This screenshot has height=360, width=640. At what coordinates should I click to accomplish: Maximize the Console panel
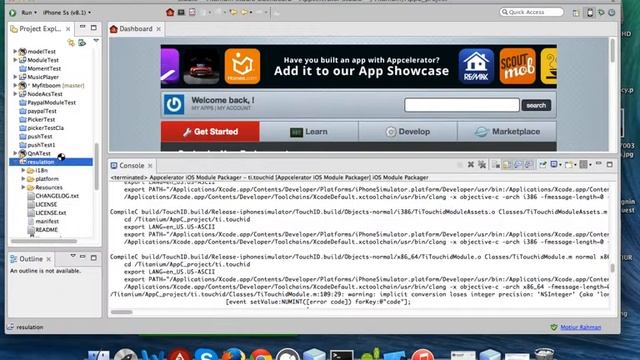point(610,164)
